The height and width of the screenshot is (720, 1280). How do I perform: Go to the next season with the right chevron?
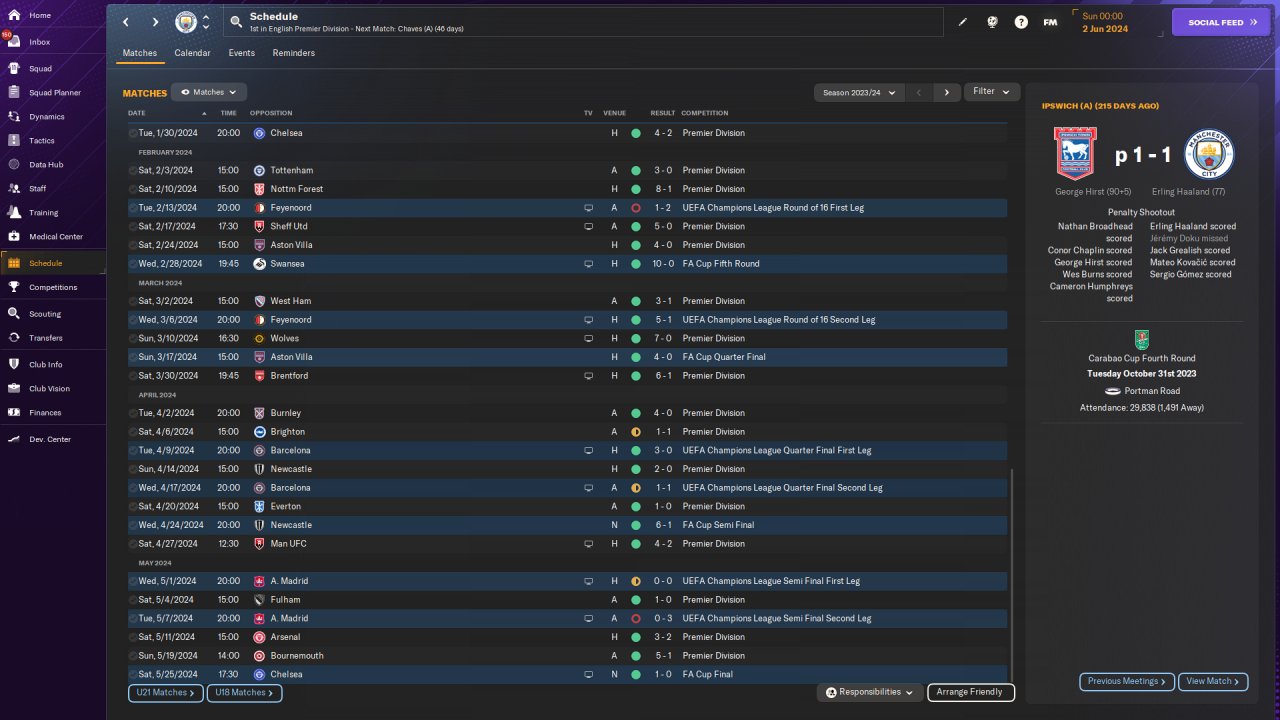pyautogui.click(x=946, y=92)
